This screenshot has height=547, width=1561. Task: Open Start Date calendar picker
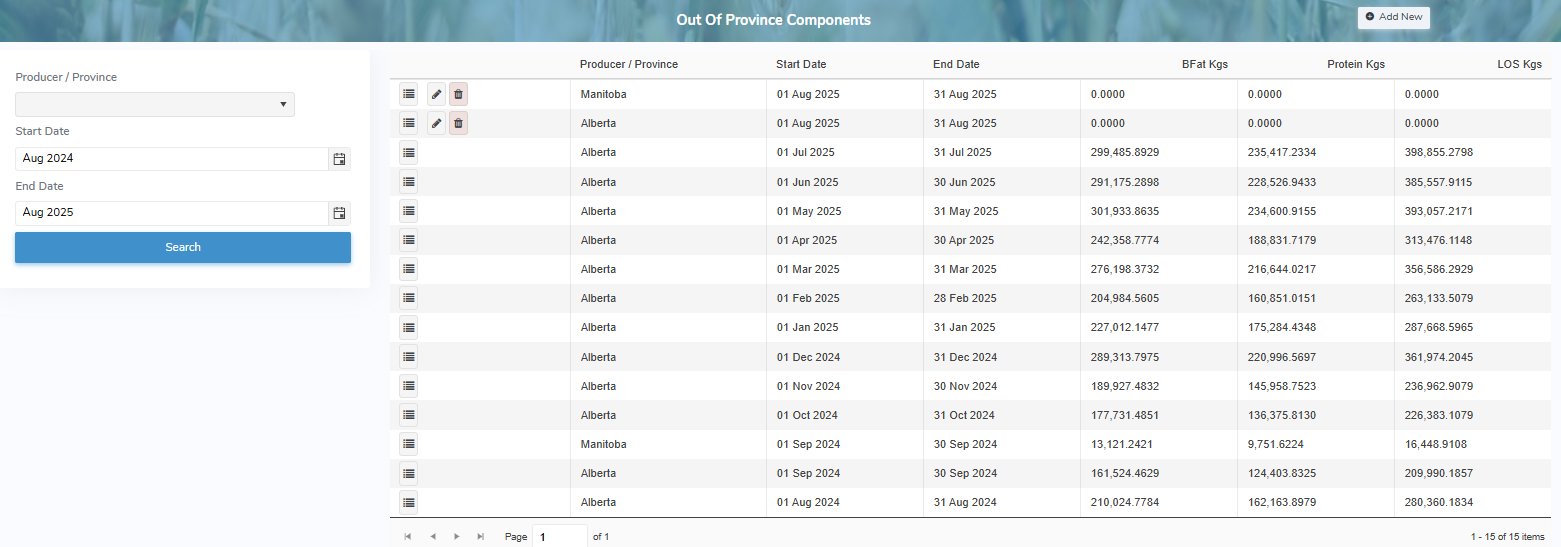tap(339, 159)
